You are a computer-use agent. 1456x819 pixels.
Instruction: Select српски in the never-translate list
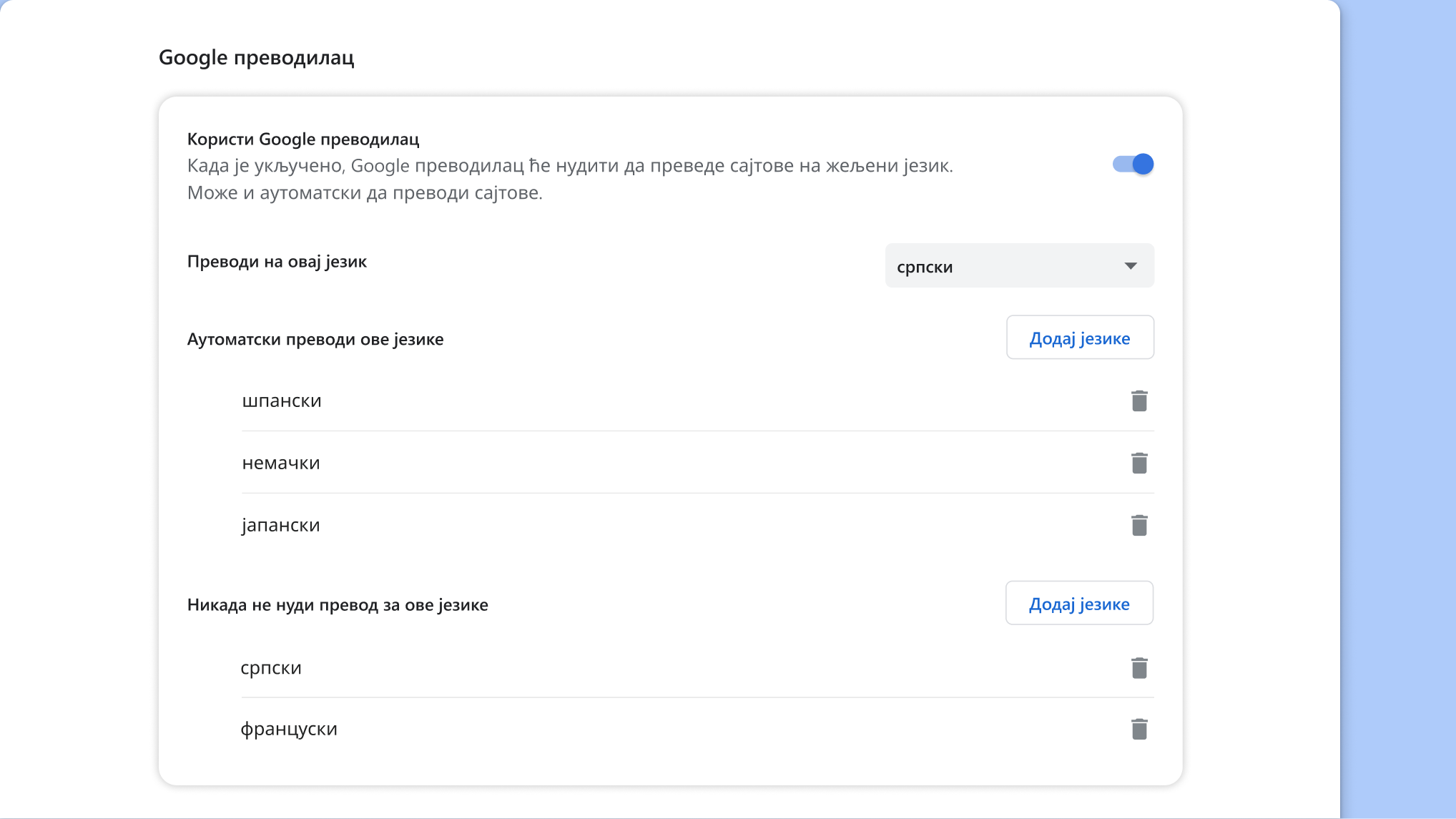click(271, 668)
